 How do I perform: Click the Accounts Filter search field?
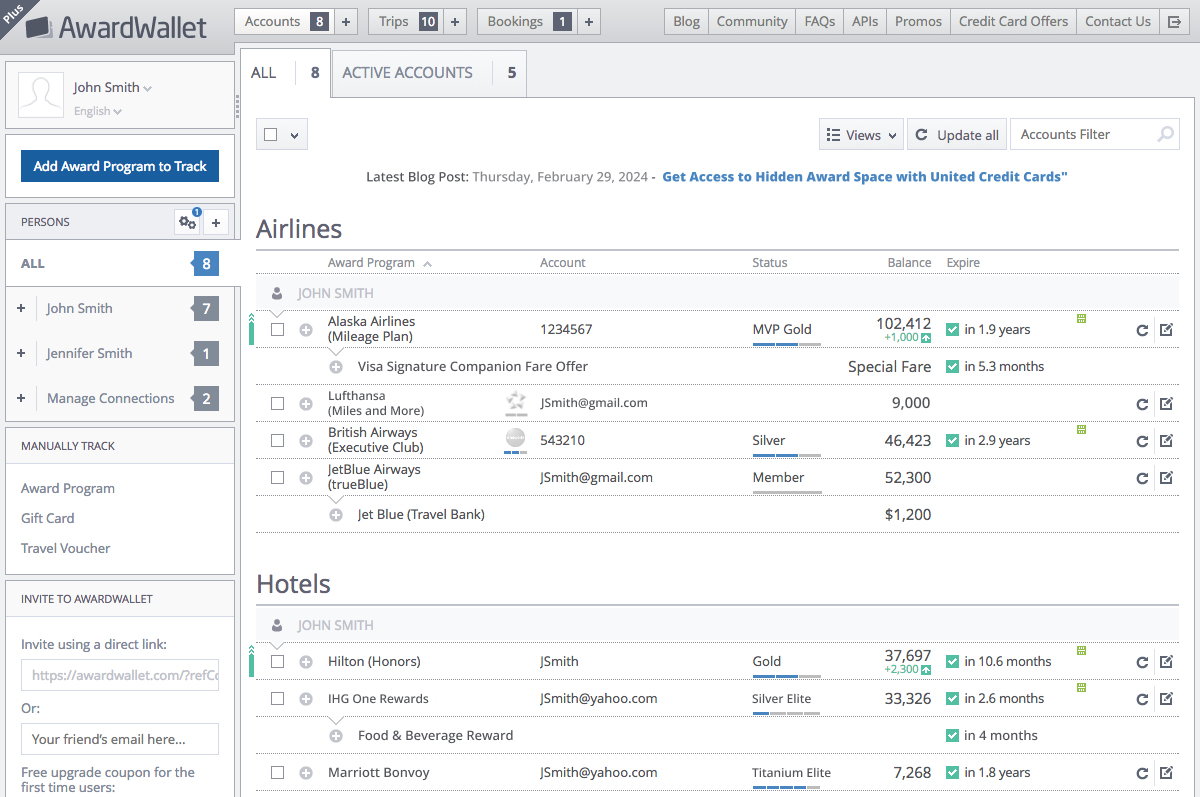click(1084, 135)
